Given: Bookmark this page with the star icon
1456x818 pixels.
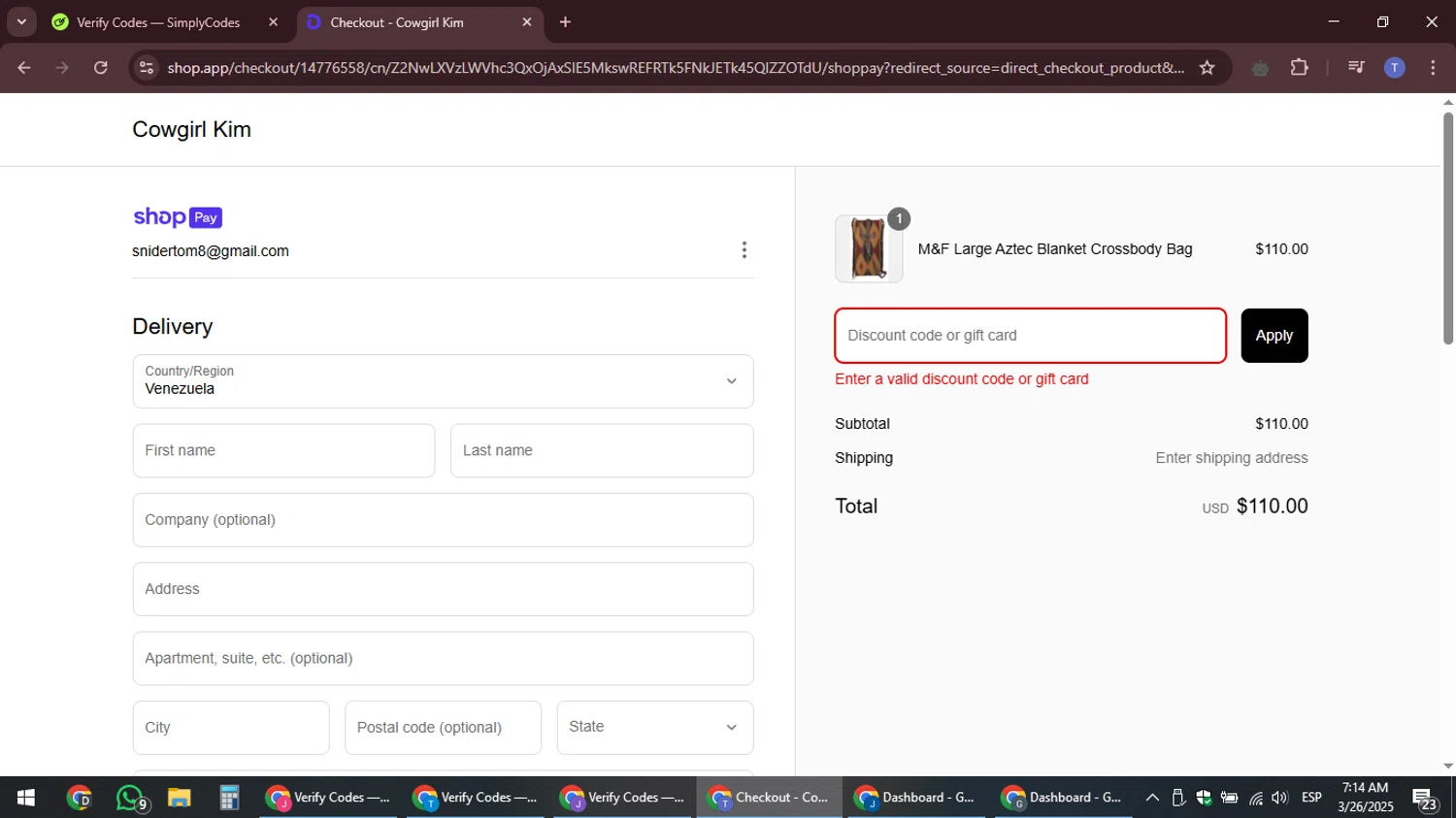Looking at the screenshot, I should (x=1207, y=68).
